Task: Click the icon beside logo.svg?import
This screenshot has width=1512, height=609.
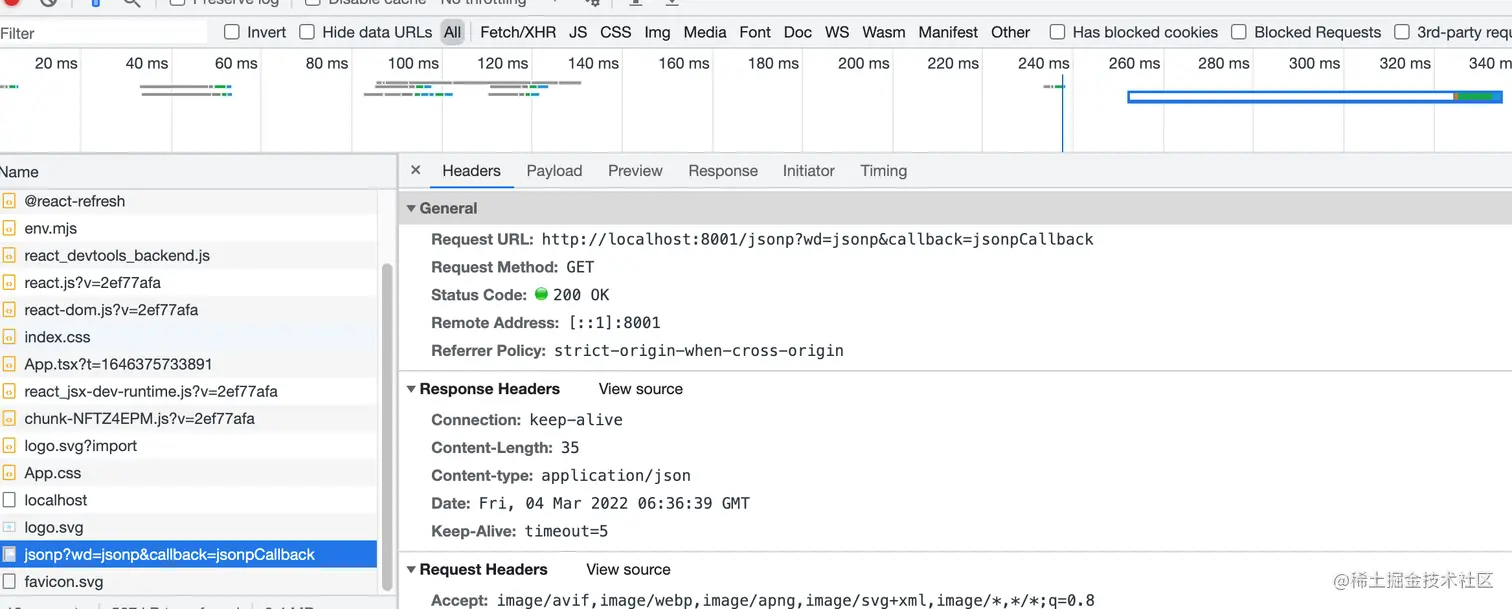Action: tap(9, 446)
